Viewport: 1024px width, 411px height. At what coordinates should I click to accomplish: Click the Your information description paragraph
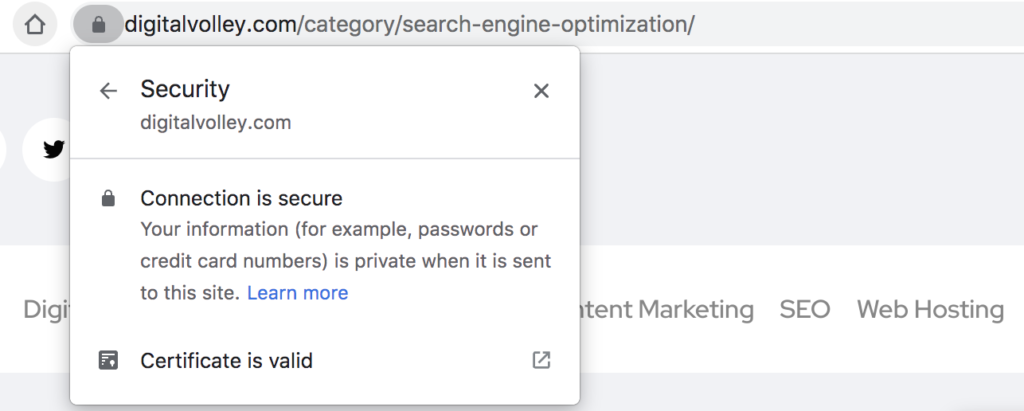345,261
